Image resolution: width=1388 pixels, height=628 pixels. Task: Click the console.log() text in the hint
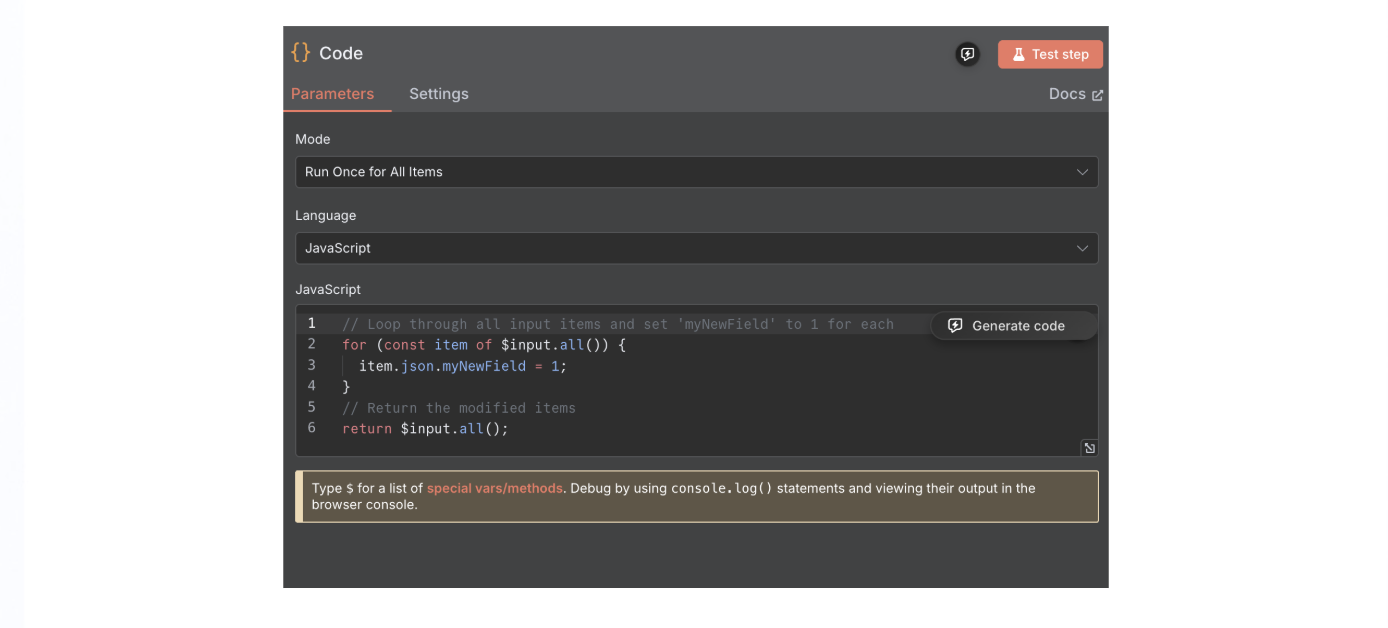722,489
